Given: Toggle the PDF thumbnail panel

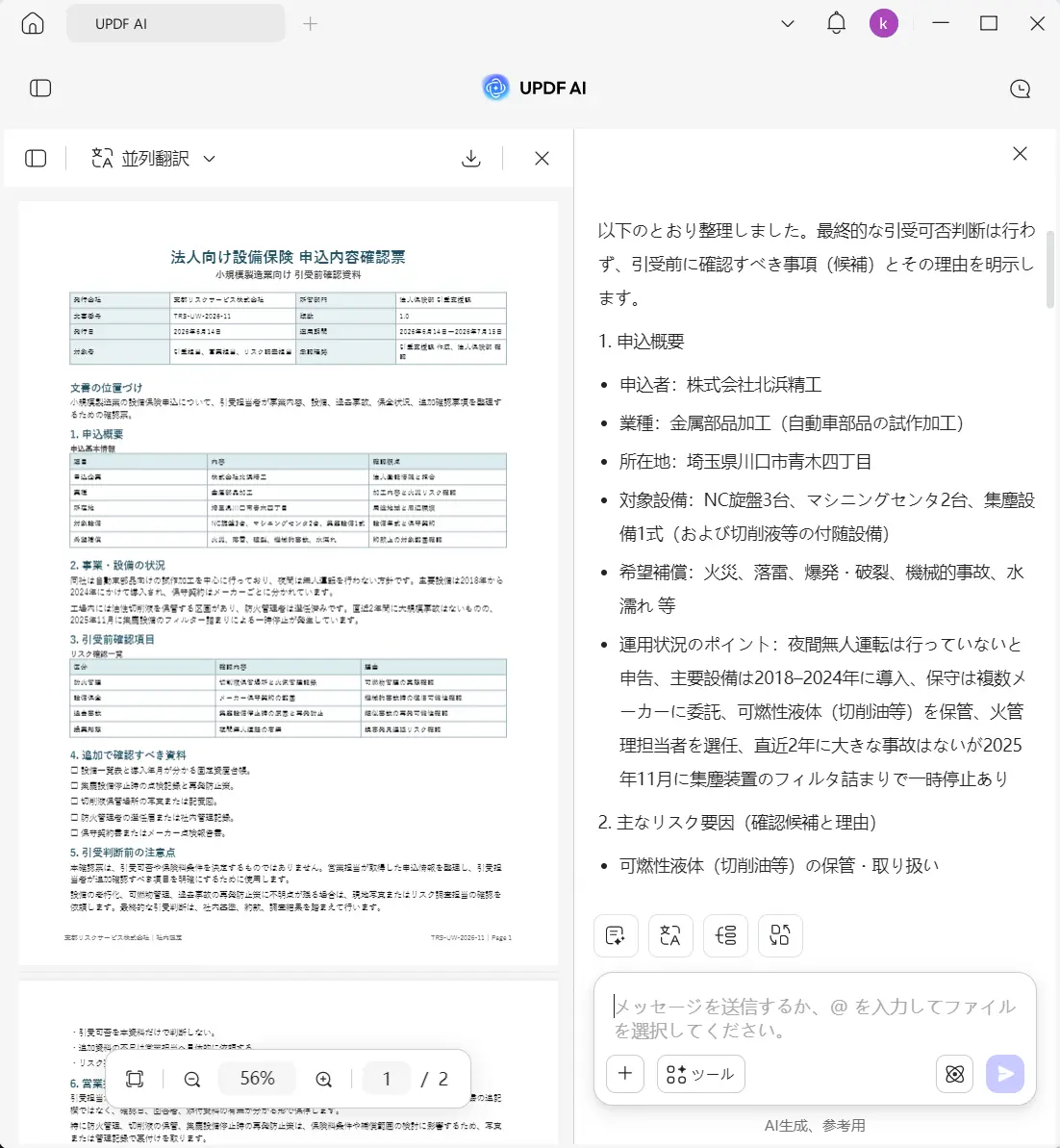Looking at the screenshot, I should pos(36,158).
